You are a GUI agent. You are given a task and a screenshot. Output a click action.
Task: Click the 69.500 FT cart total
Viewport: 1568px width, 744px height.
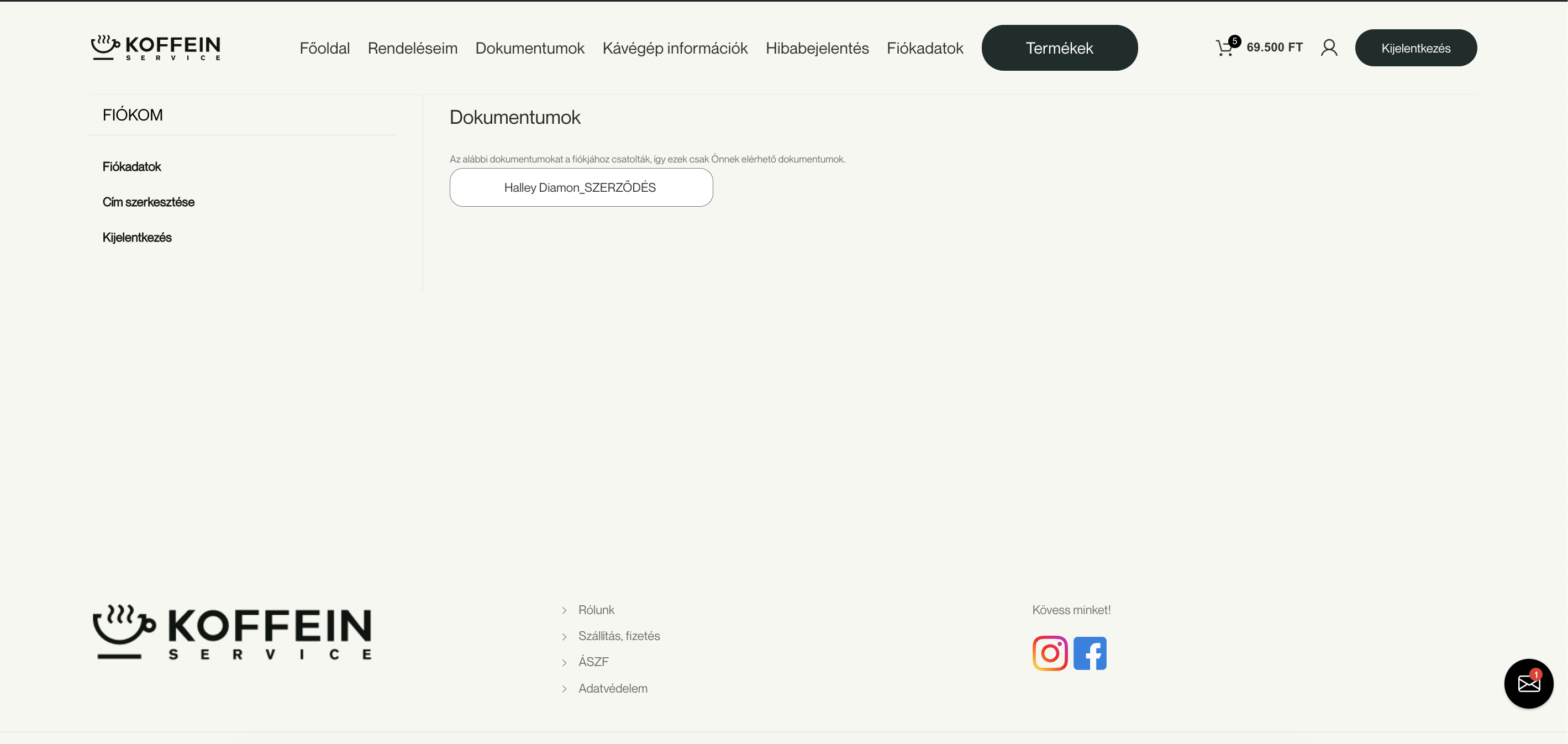click(1274, 48)
